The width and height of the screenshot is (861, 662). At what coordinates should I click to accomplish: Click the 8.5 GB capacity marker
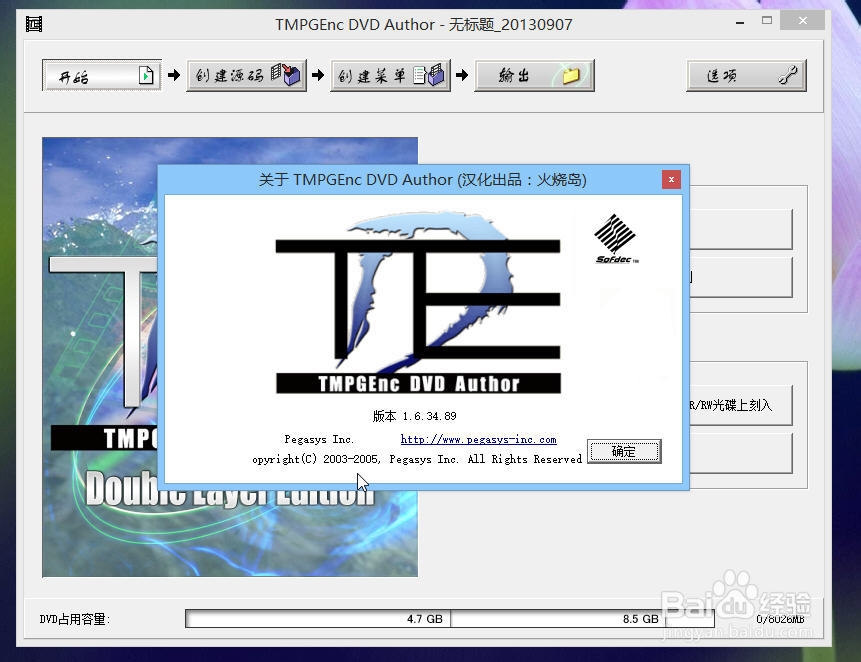tap(640, 619)
